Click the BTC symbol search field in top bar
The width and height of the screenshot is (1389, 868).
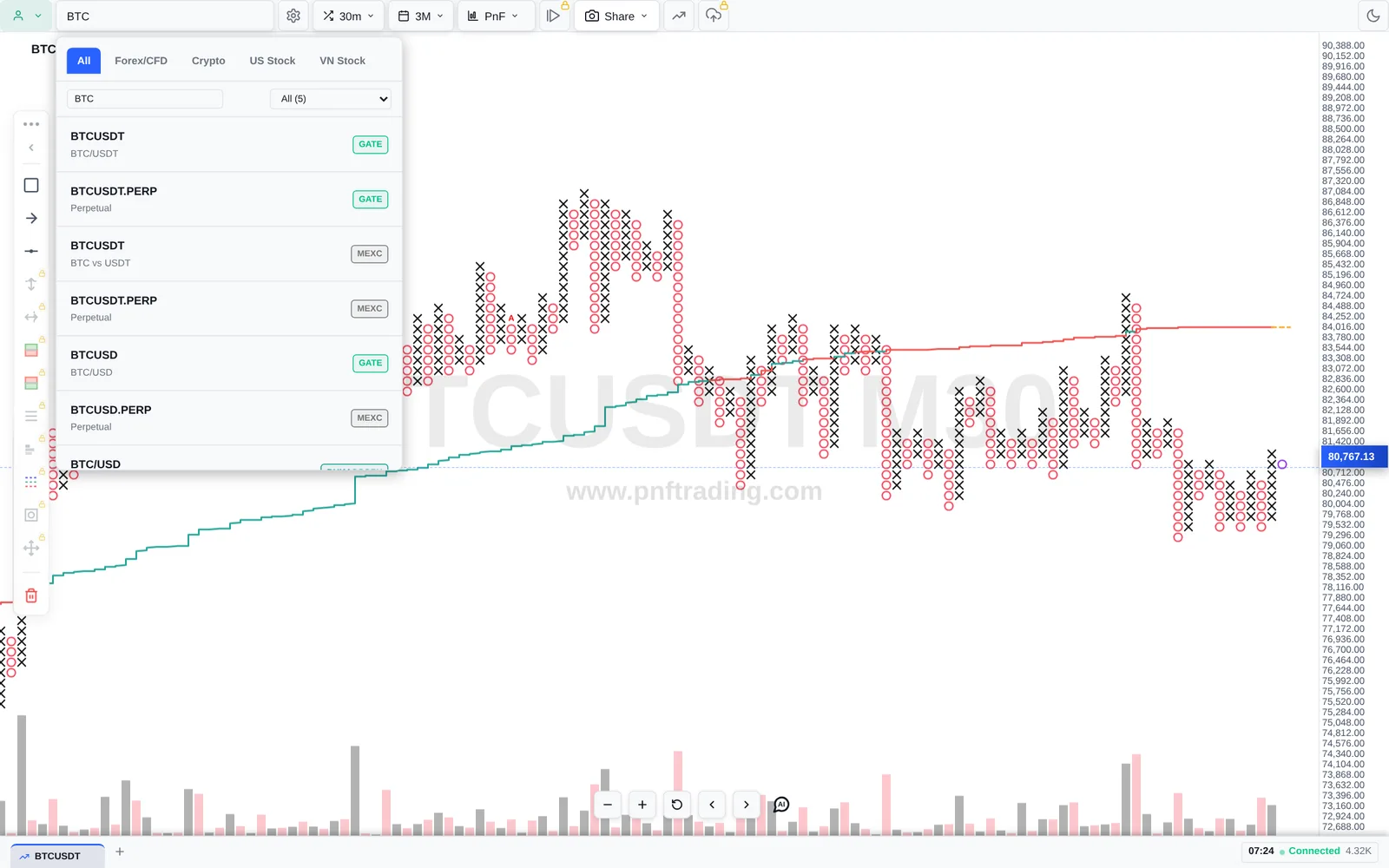tap(165, 16)
